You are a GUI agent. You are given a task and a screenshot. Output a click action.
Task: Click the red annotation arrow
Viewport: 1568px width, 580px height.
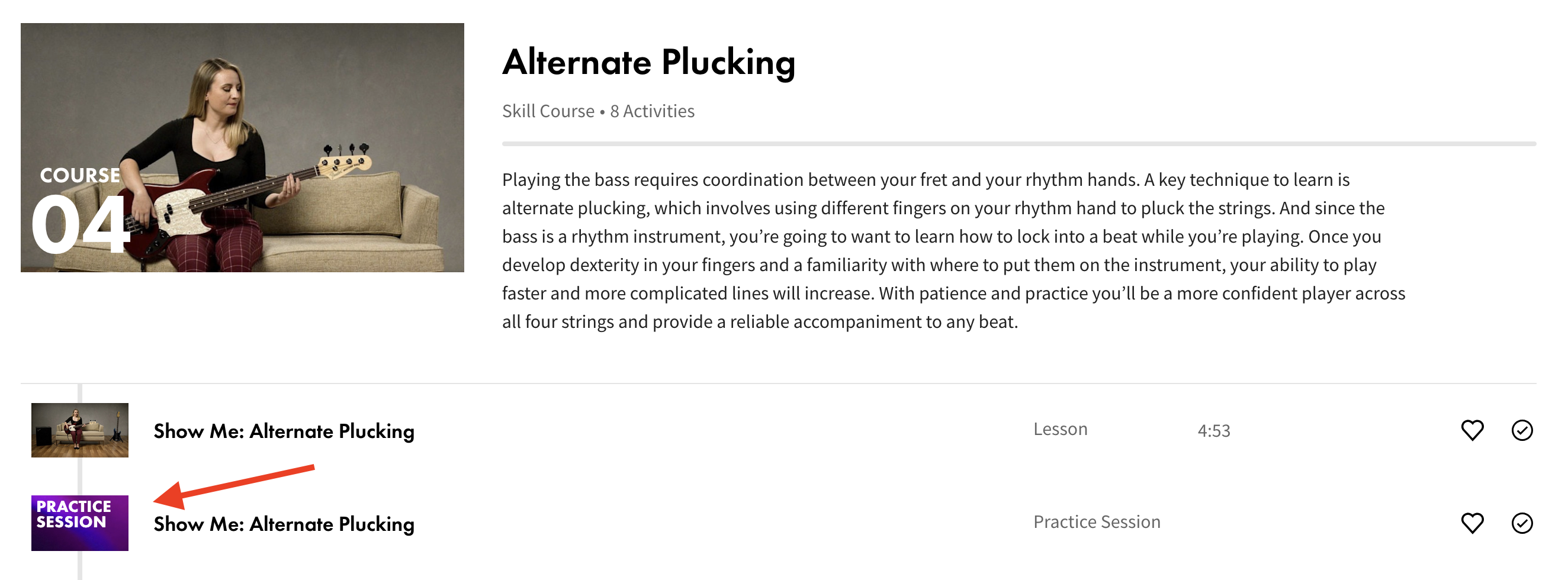[233, 486]
